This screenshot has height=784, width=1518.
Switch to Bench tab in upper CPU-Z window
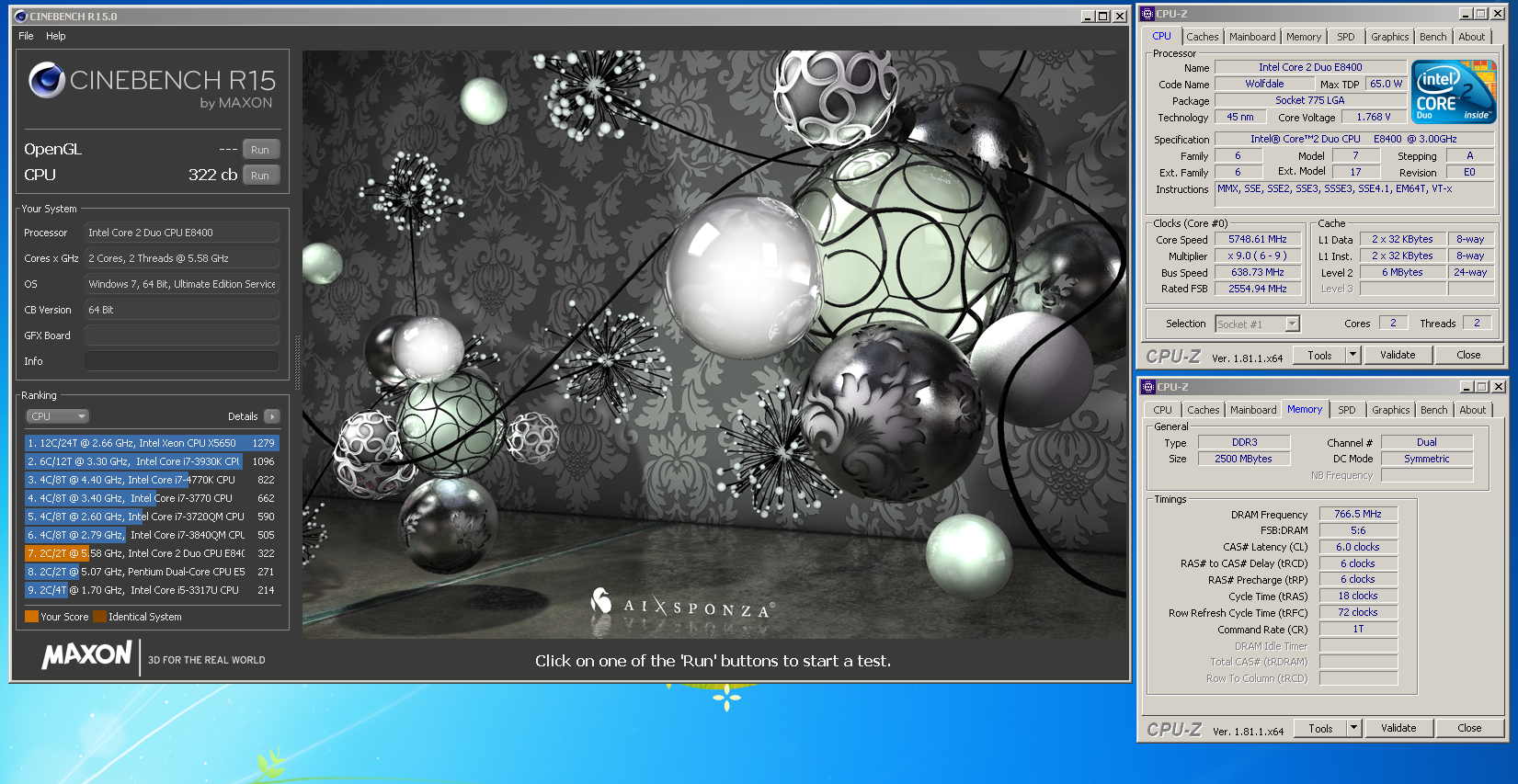pyautogui.click(x=1432, y=37)
